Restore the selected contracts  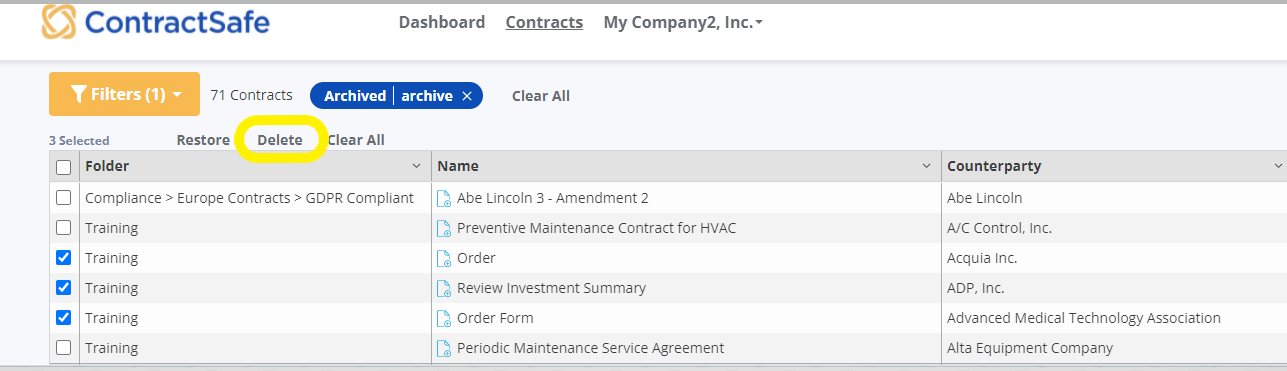click(x=203, y=140)
